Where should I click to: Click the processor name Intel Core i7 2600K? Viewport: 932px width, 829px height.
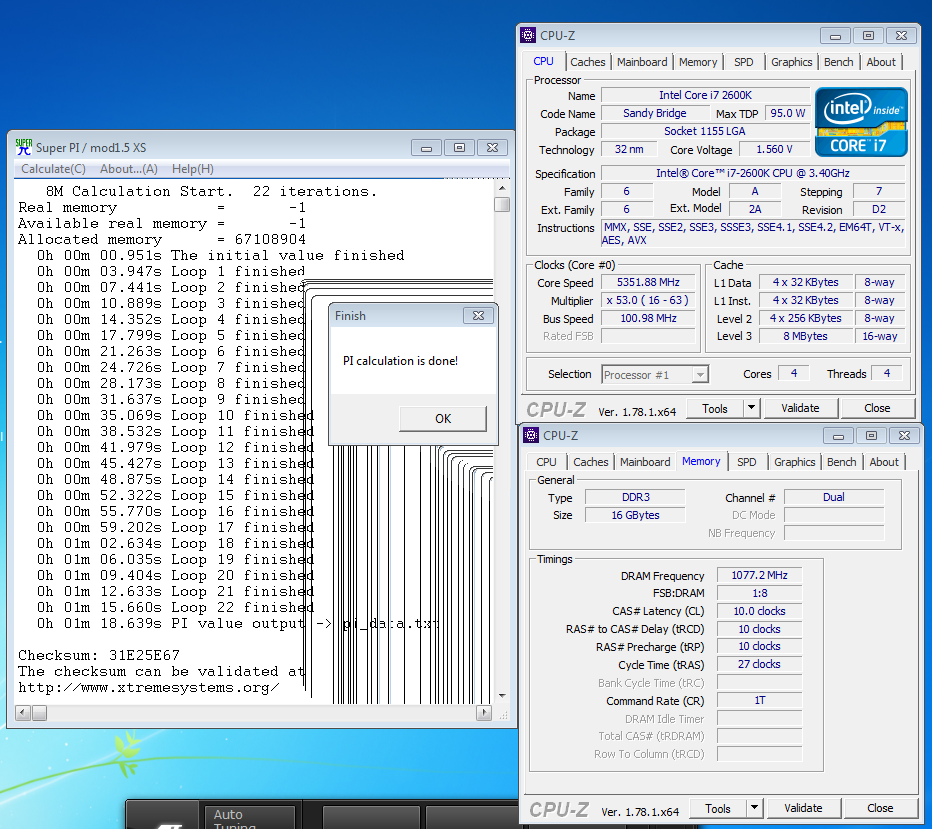(x=705, y=95)
